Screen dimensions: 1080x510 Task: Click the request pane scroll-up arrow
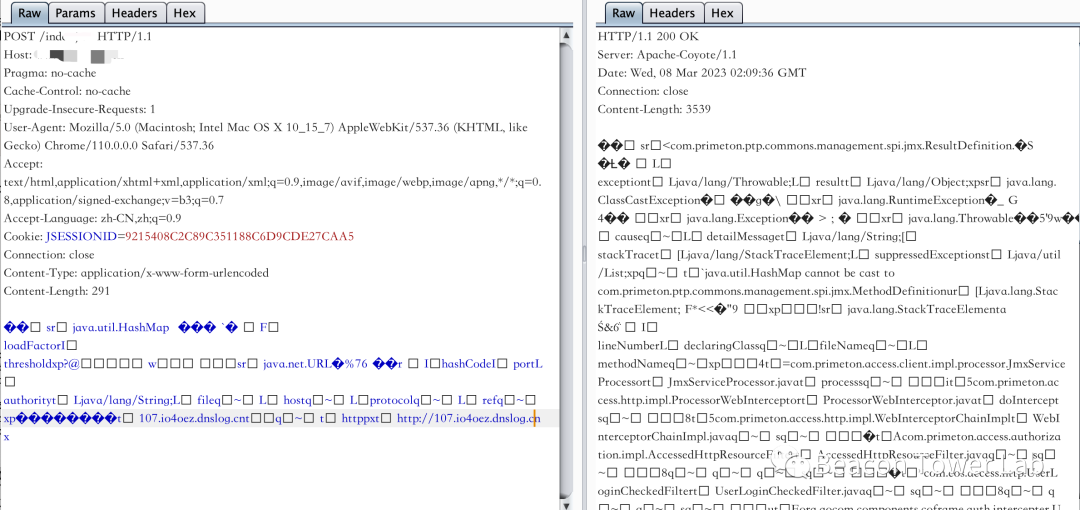coord(567,34)
